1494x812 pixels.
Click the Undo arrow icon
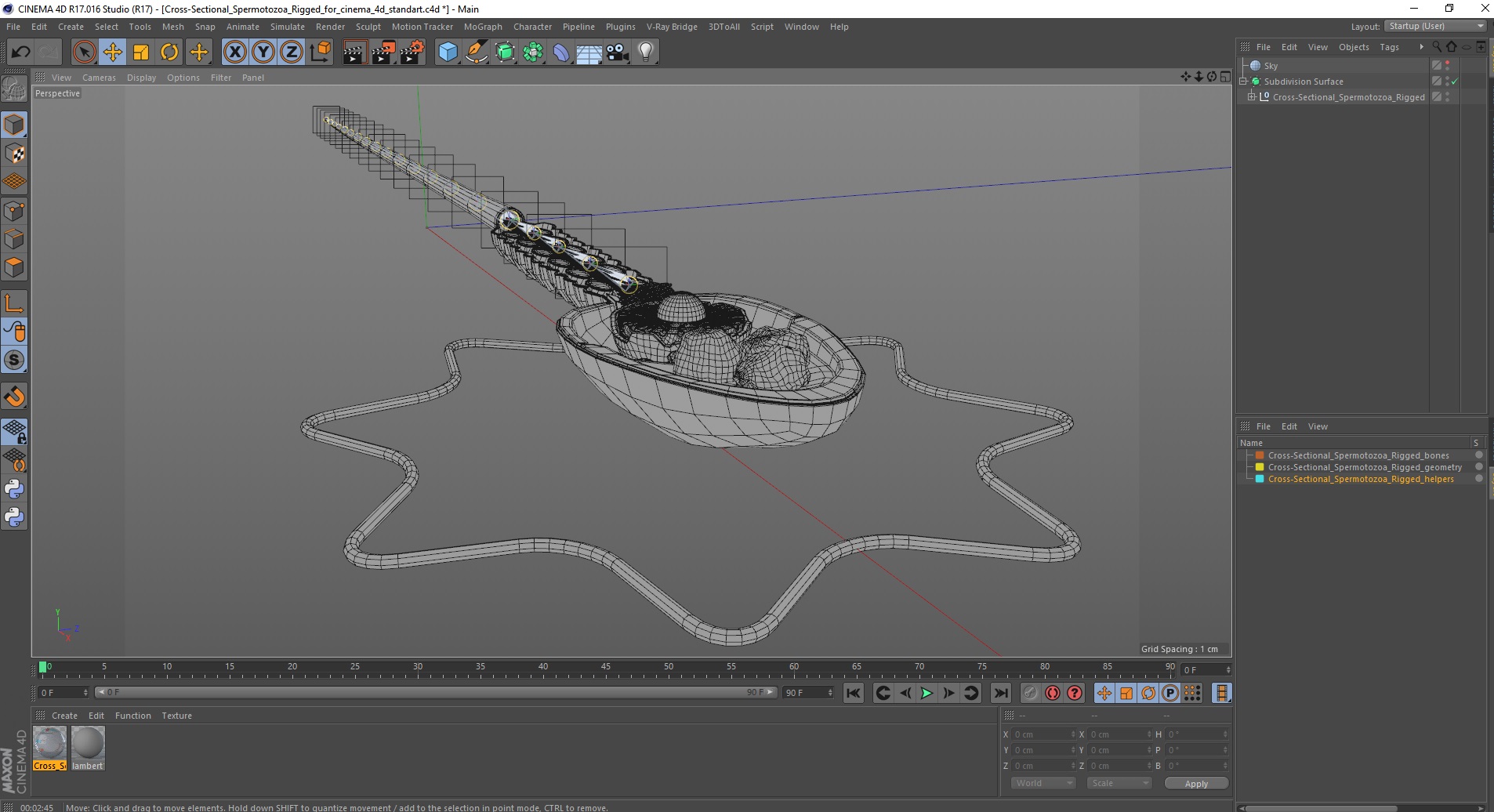20,53
